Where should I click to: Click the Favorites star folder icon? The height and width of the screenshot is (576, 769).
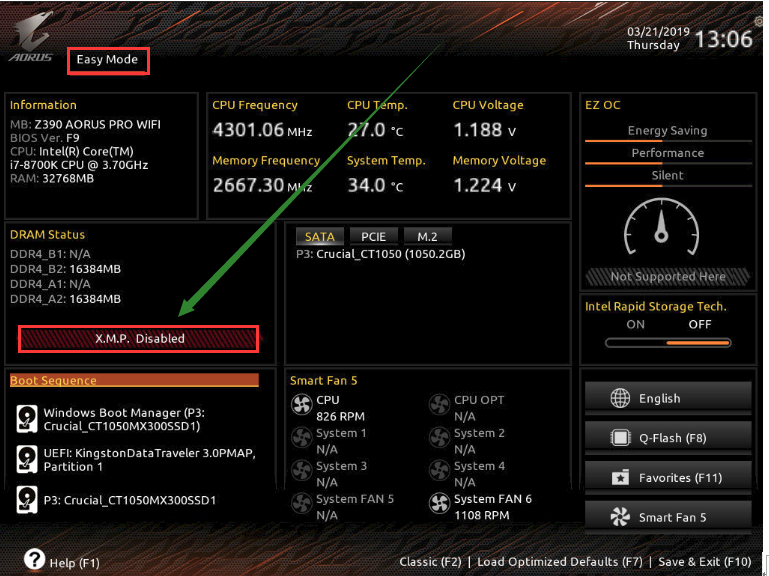coord(620,477)
